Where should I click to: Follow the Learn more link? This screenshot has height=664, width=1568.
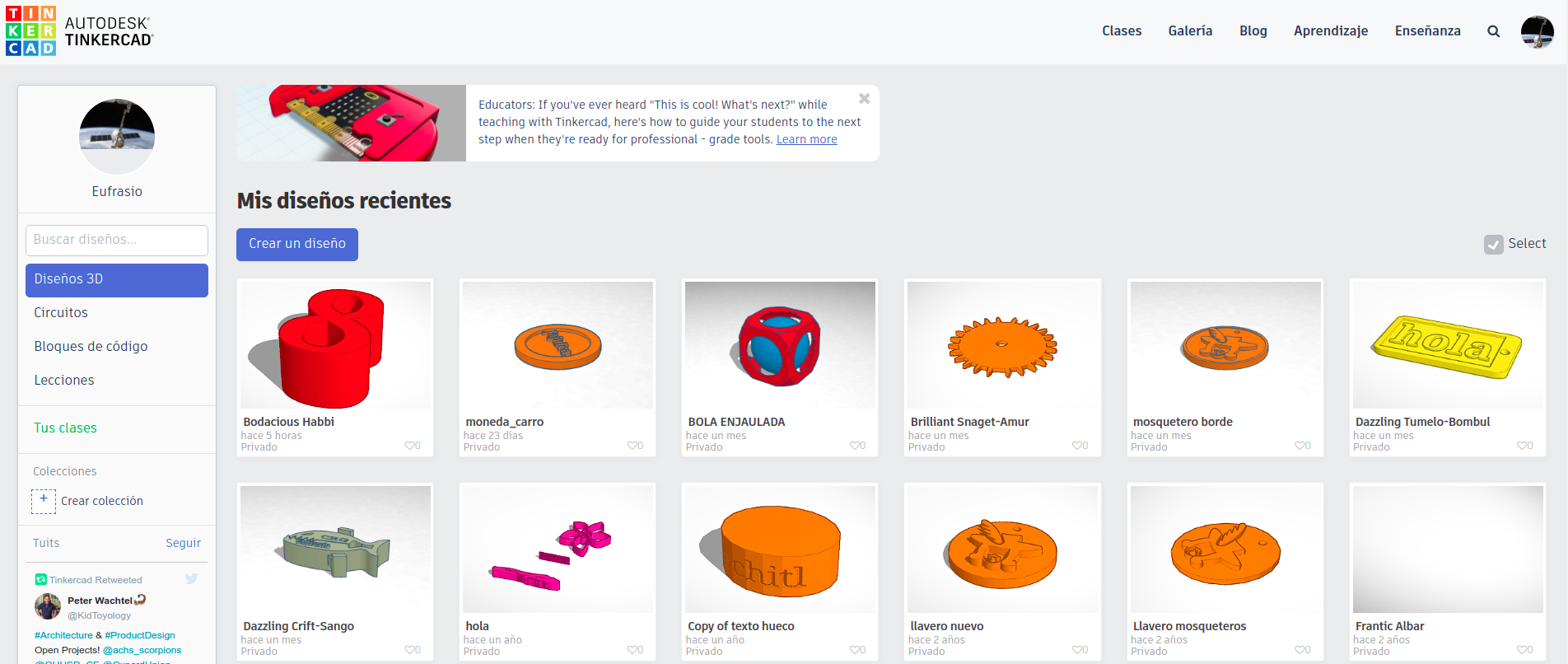[806, 140]
